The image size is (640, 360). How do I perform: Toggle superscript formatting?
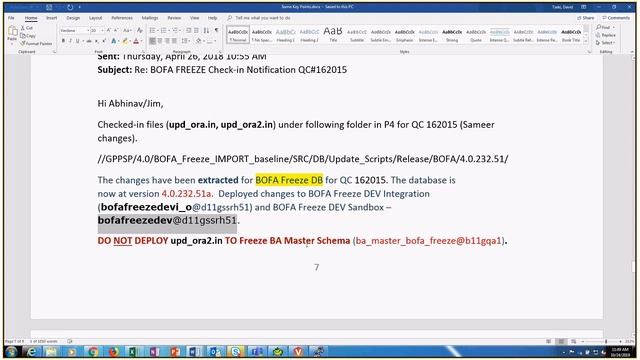(x=104, y=41)
